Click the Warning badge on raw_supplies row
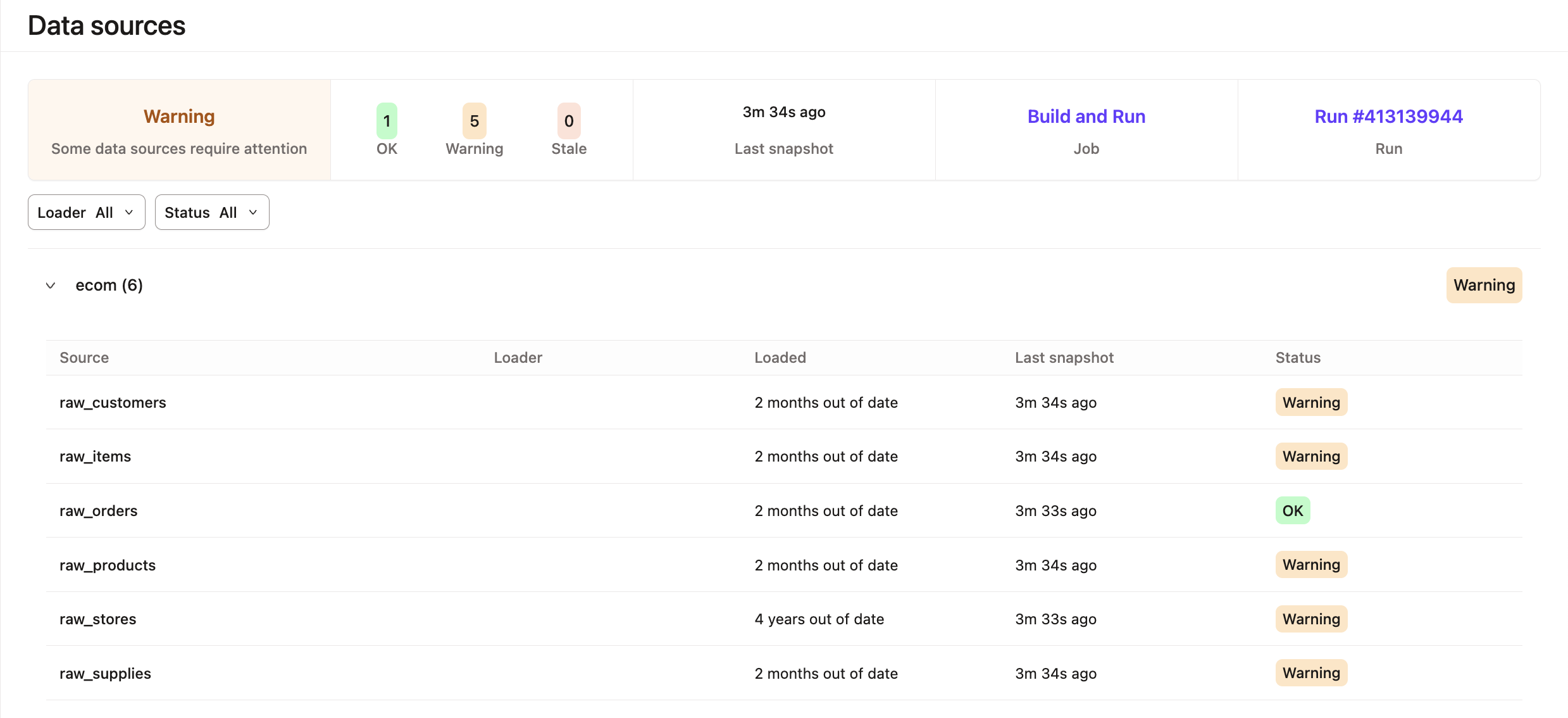 coord(1310,672)
